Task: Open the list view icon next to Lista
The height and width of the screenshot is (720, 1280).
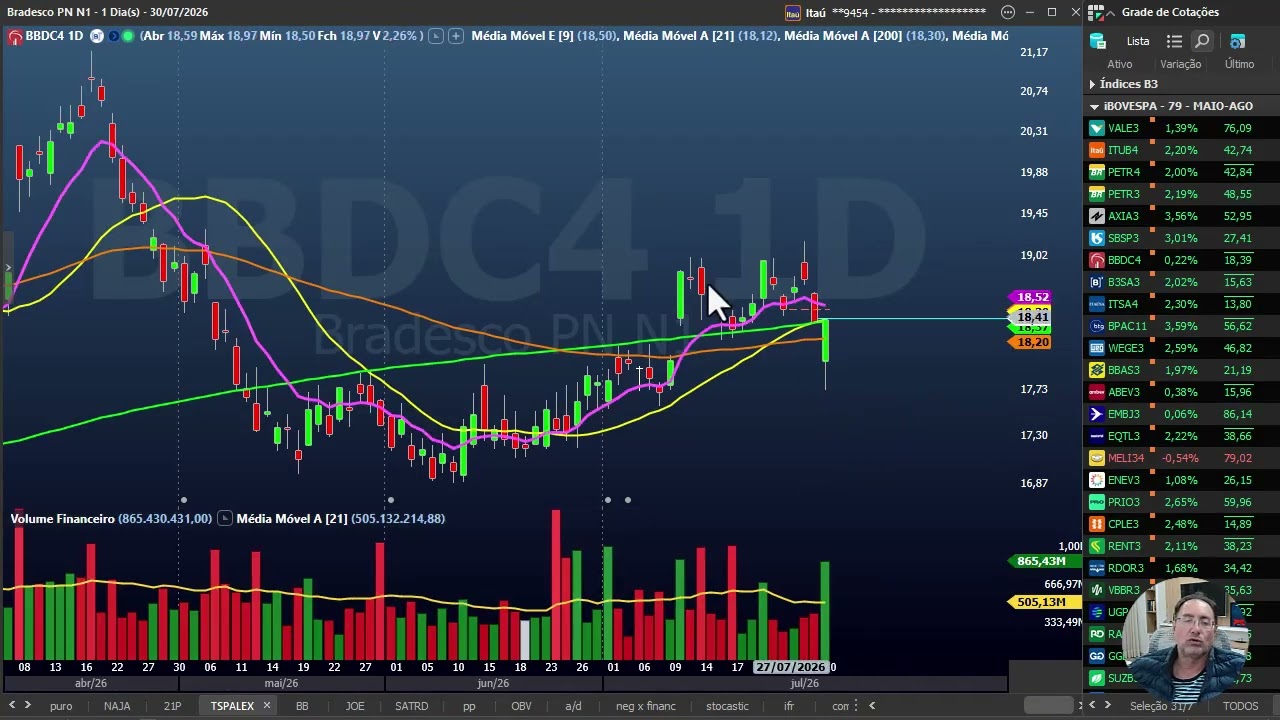Action: 1174,41
